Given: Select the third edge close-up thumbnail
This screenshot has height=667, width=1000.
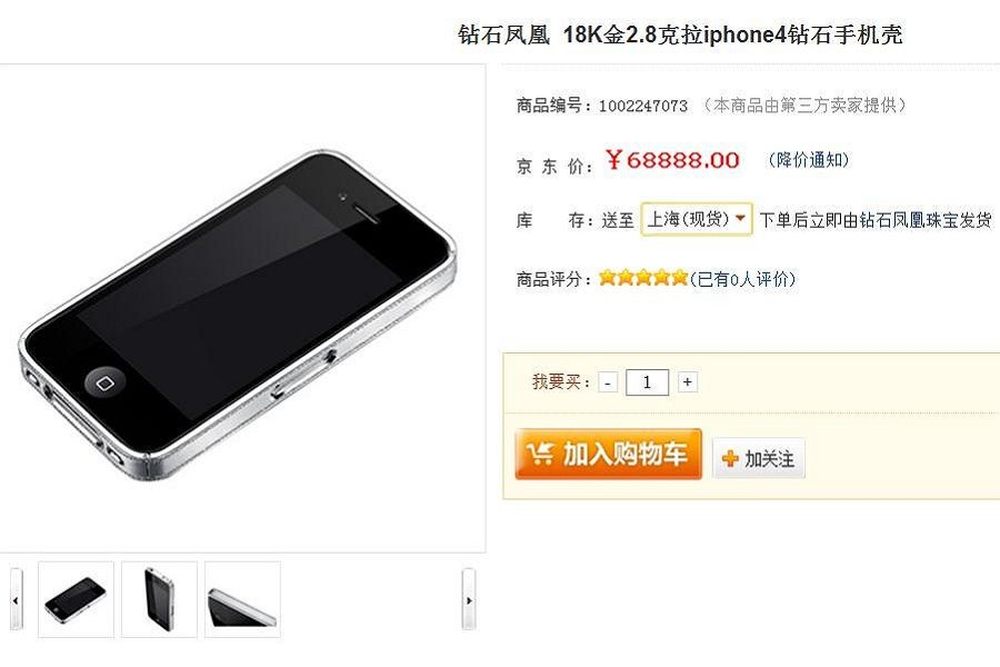Looking at the screenshot, I should click(x=242, y=599).
